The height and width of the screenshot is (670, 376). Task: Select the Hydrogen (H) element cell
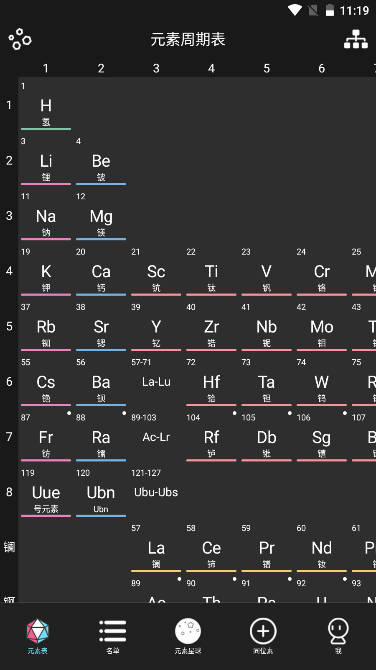click(46, 105)
